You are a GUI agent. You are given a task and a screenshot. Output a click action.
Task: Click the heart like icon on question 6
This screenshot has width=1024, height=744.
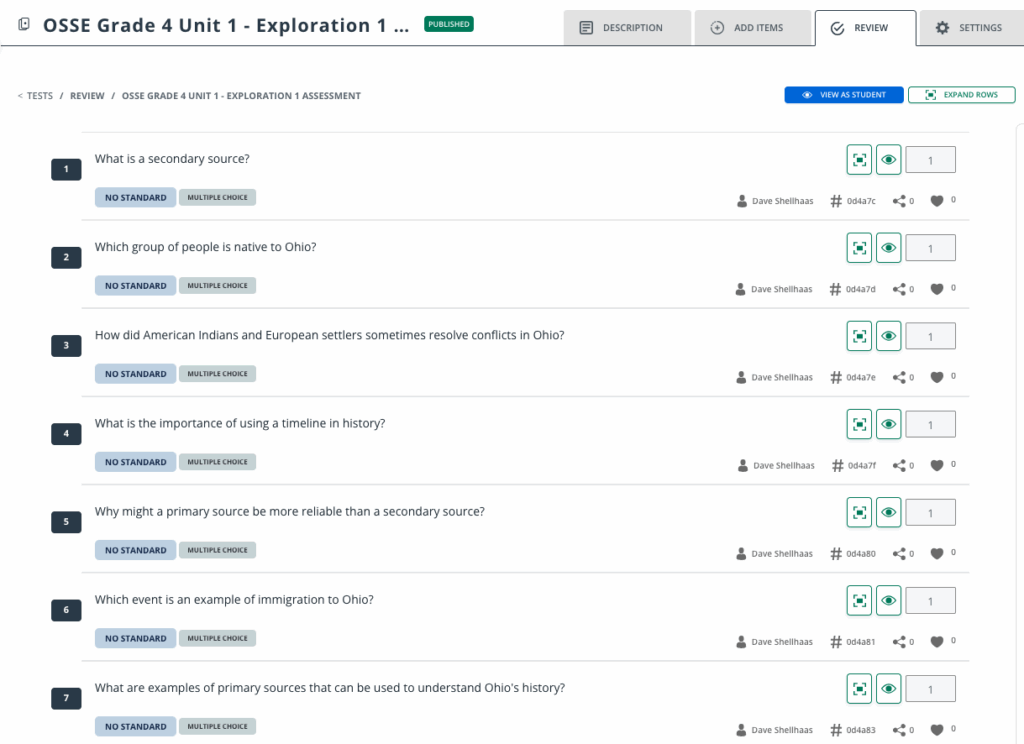(937, 641)
